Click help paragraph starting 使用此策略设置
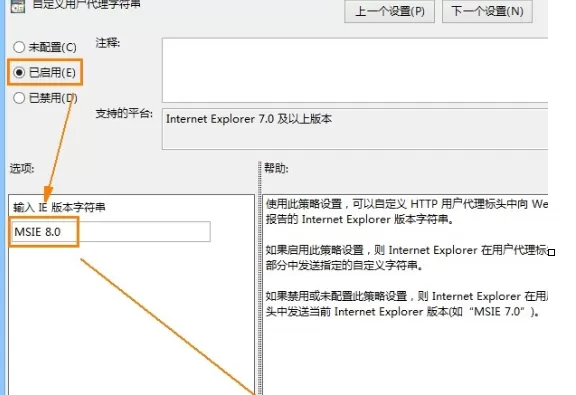Screen dimensions: 576x395 [x=407, y=211]
